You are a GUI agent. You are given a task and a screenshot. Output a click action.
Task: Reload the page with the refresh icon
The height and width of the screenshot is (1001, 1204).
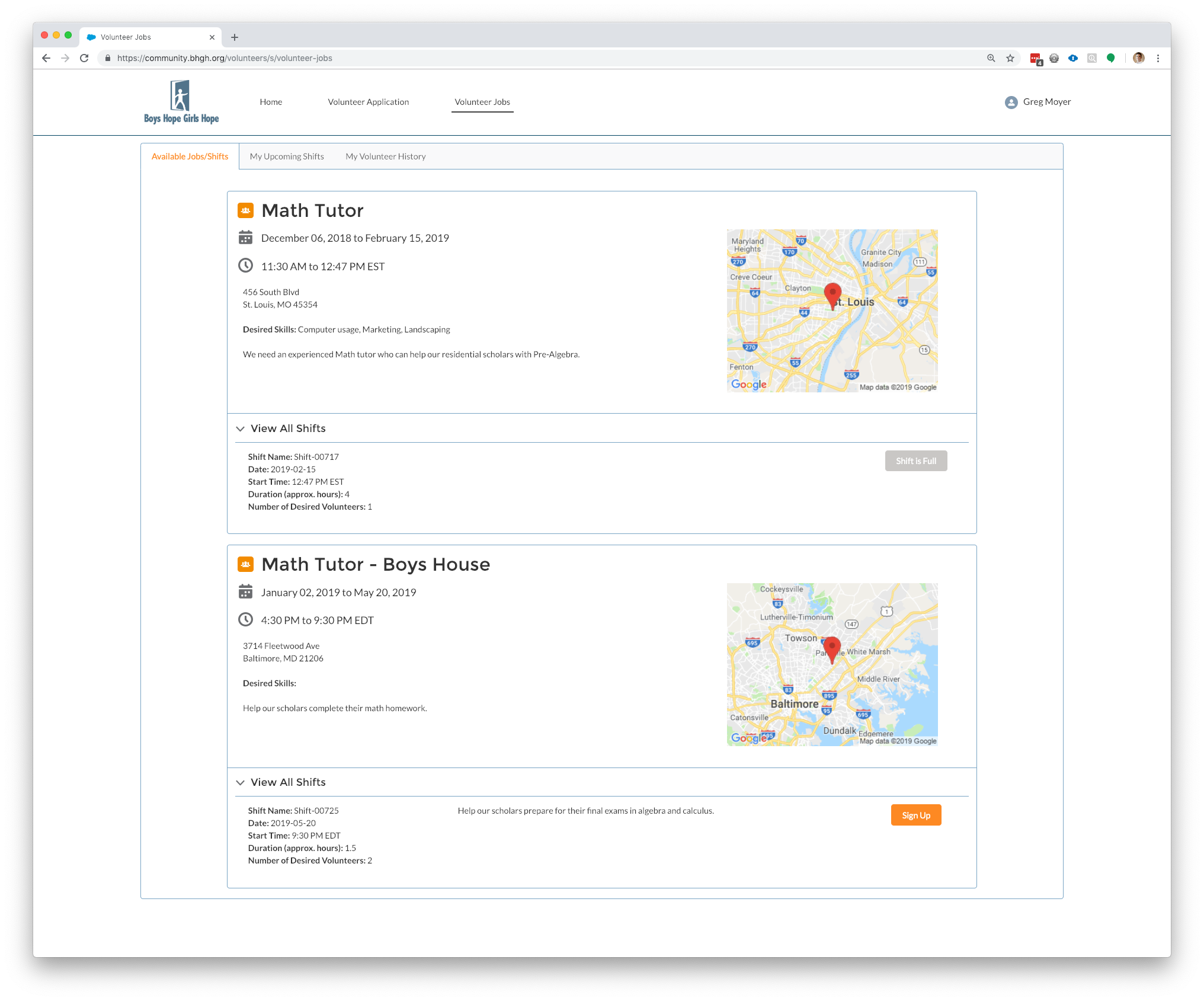84,58
